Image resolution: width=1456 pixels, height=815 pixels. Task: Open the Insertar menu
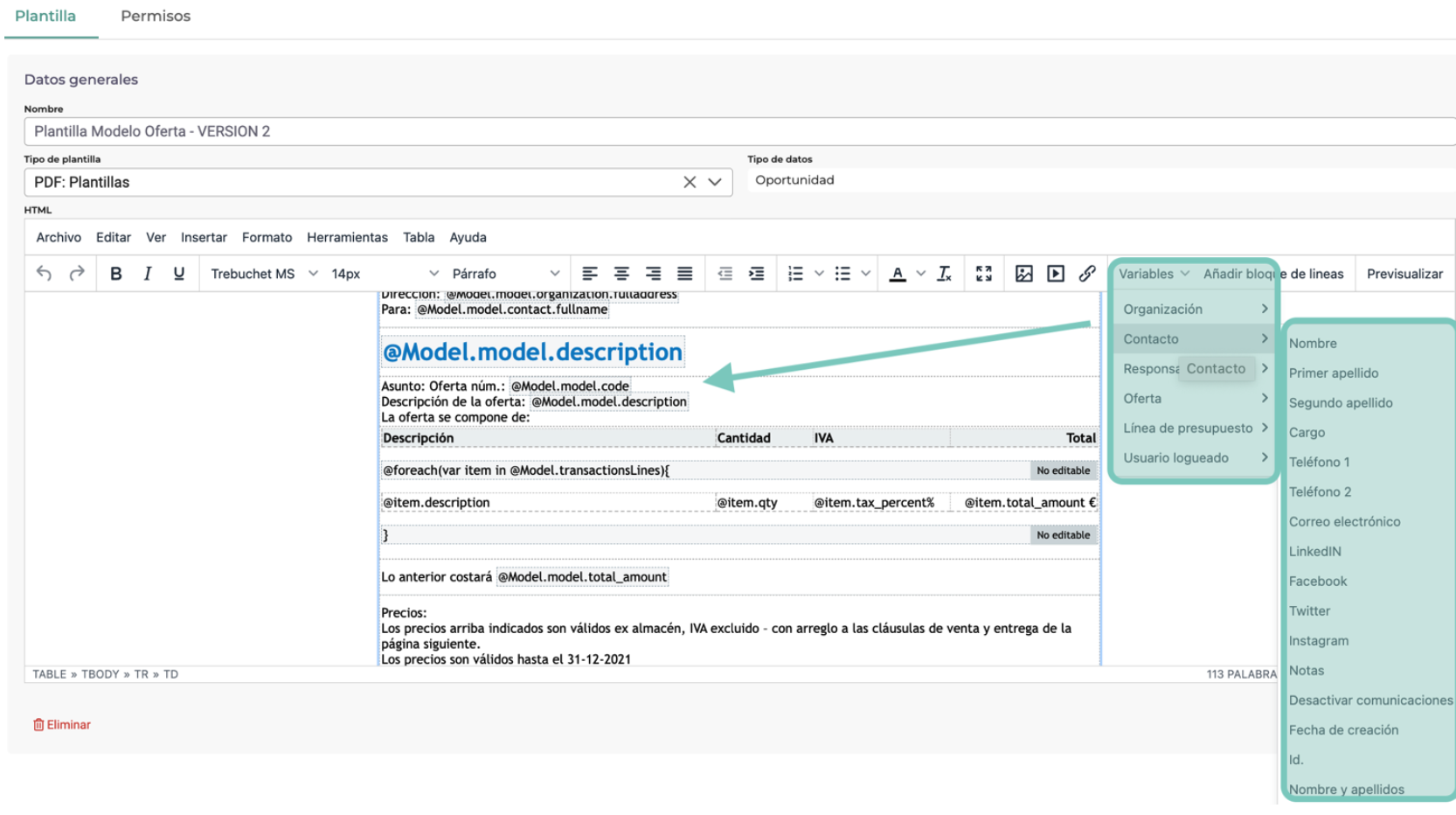click(204, 237)
